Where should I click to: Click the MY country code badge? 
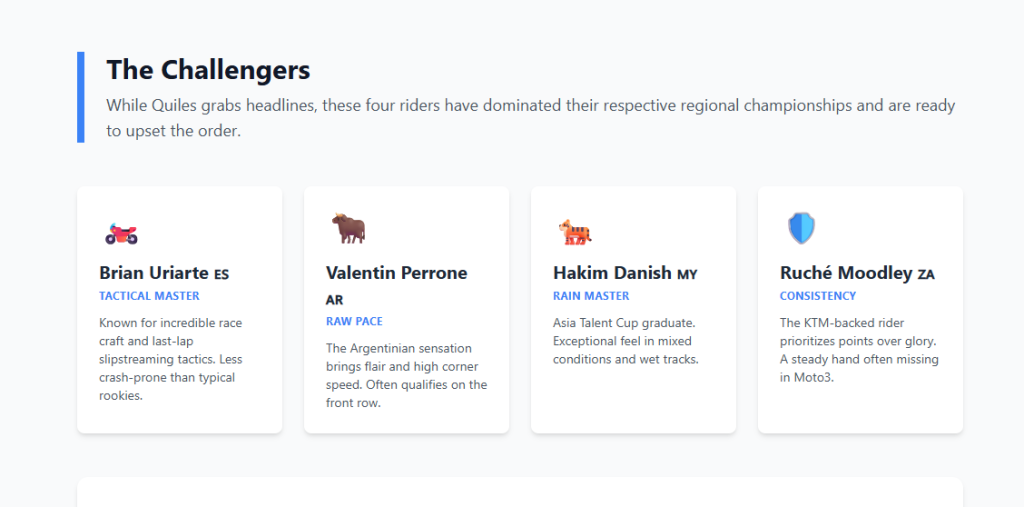click(x=687, y=275)
